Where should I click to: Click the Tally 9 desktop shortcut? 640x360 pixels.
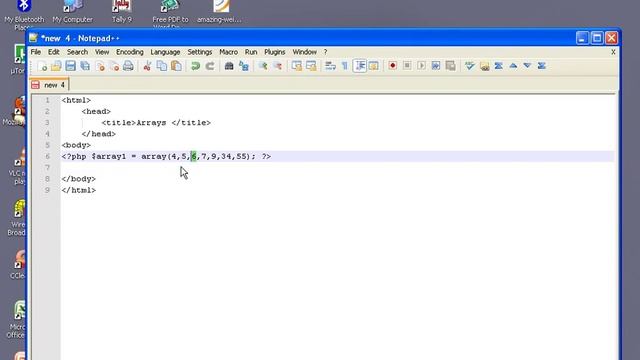click(x=122, y=11)
